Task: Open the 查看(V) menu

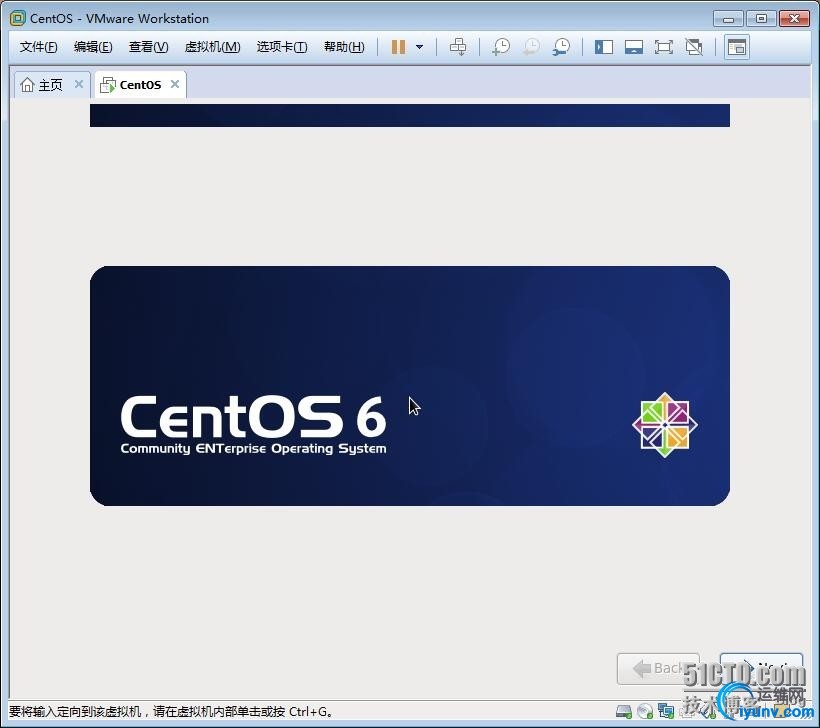Action: 148,47
